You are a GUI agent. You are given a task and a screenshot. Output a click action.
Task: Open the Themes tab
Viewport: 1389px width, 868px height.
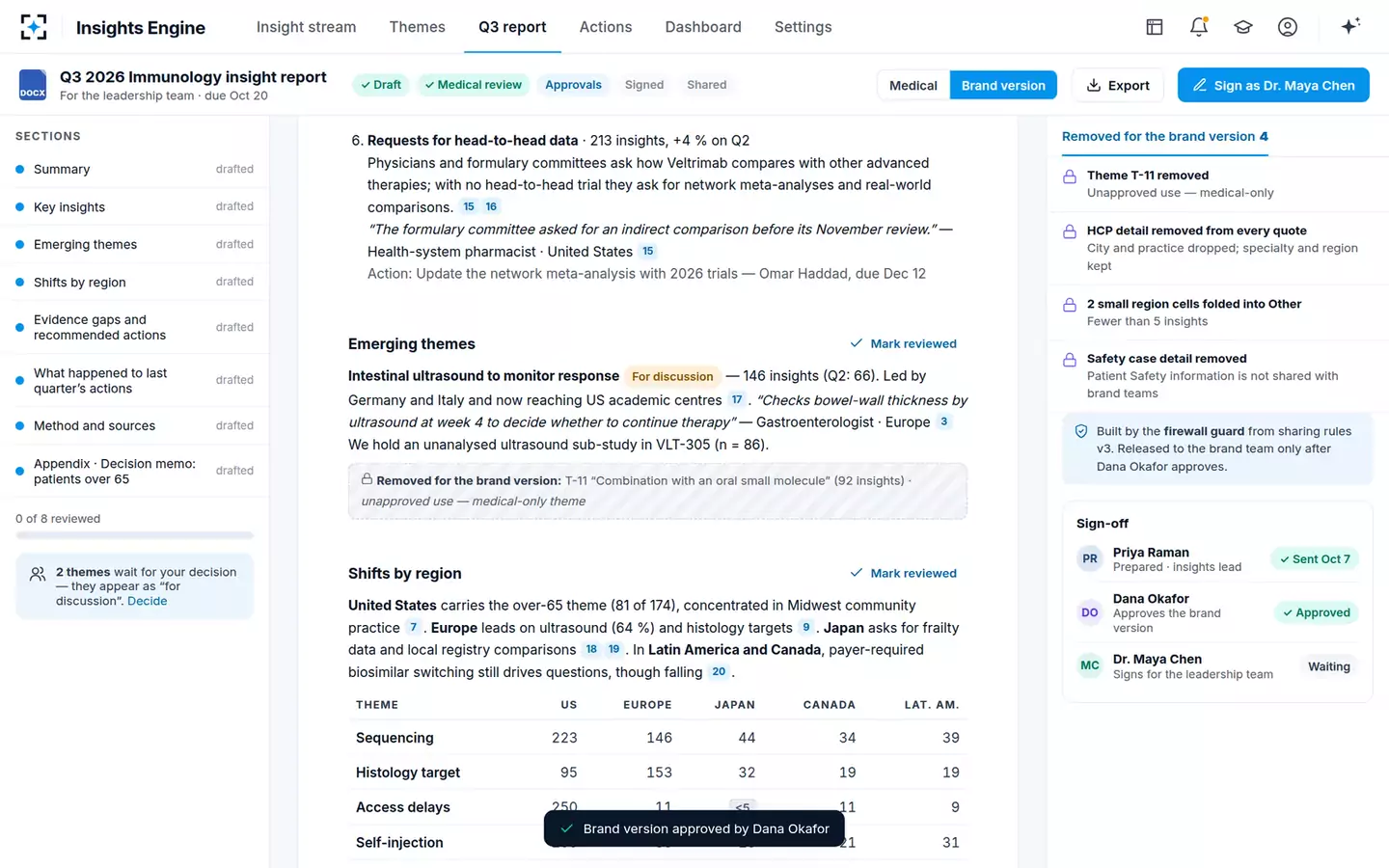[418, 27]
